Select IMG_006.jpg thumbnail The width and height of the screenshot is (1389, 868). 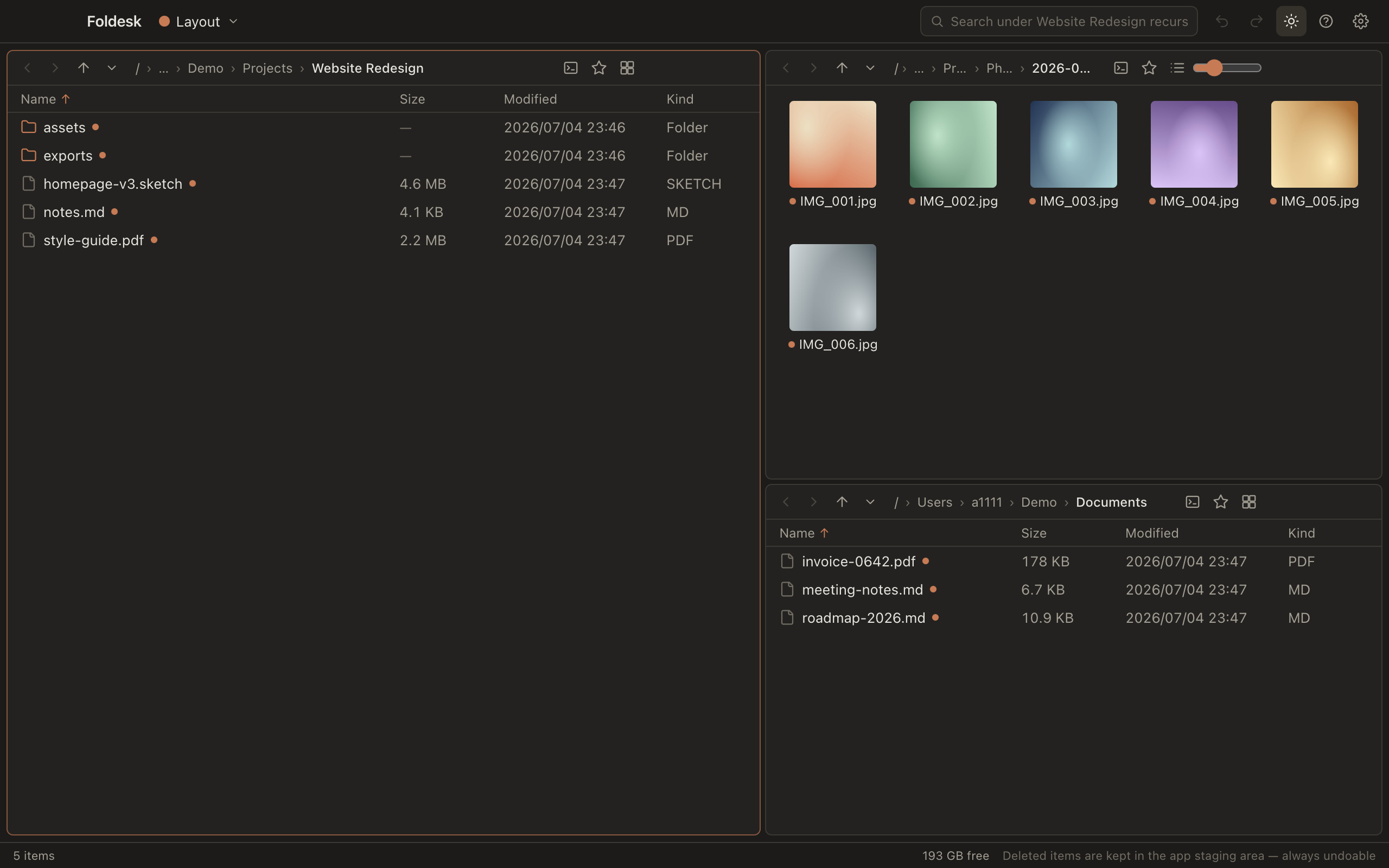click(x=833, y=297)
